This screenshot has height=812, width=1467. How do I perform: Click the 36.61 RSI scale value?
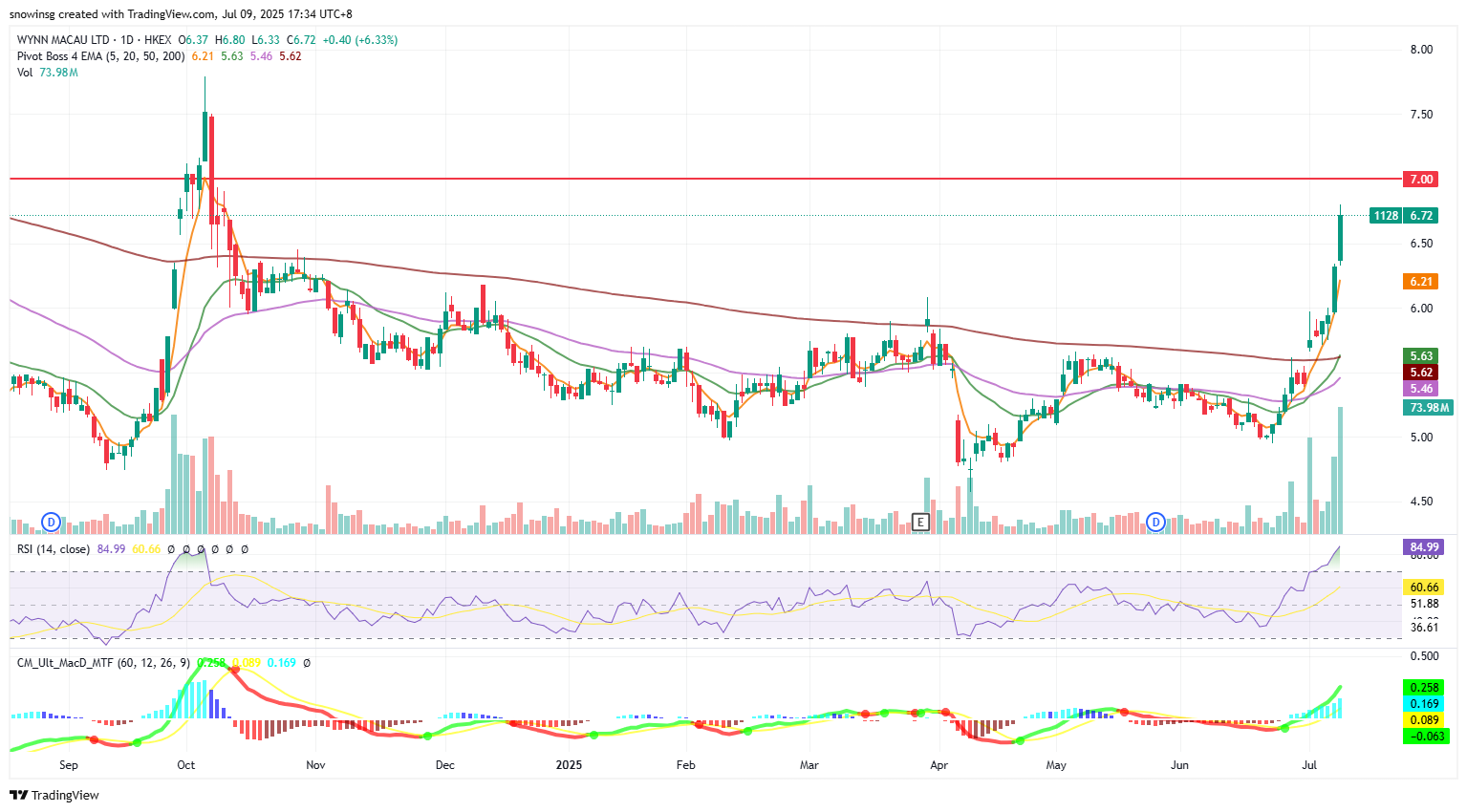[1424, 627]
